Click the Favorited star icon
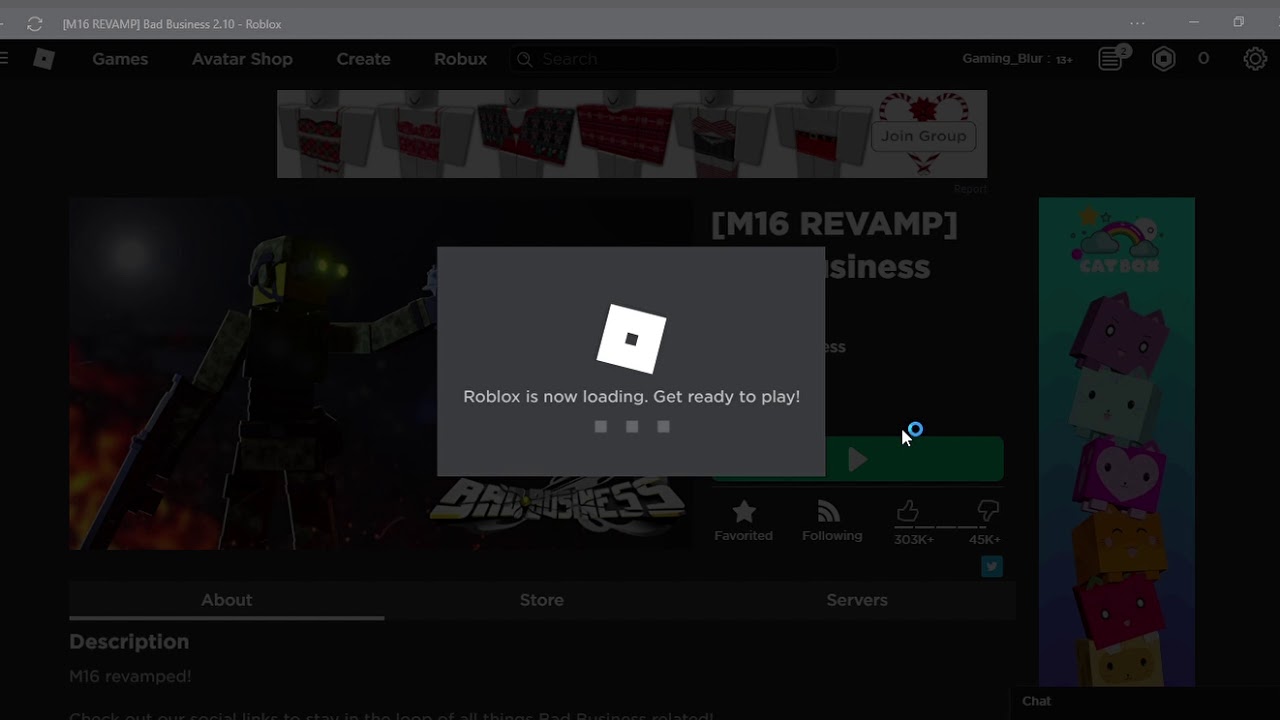This screenshot has width=1280, height=720. pos(743,512)
